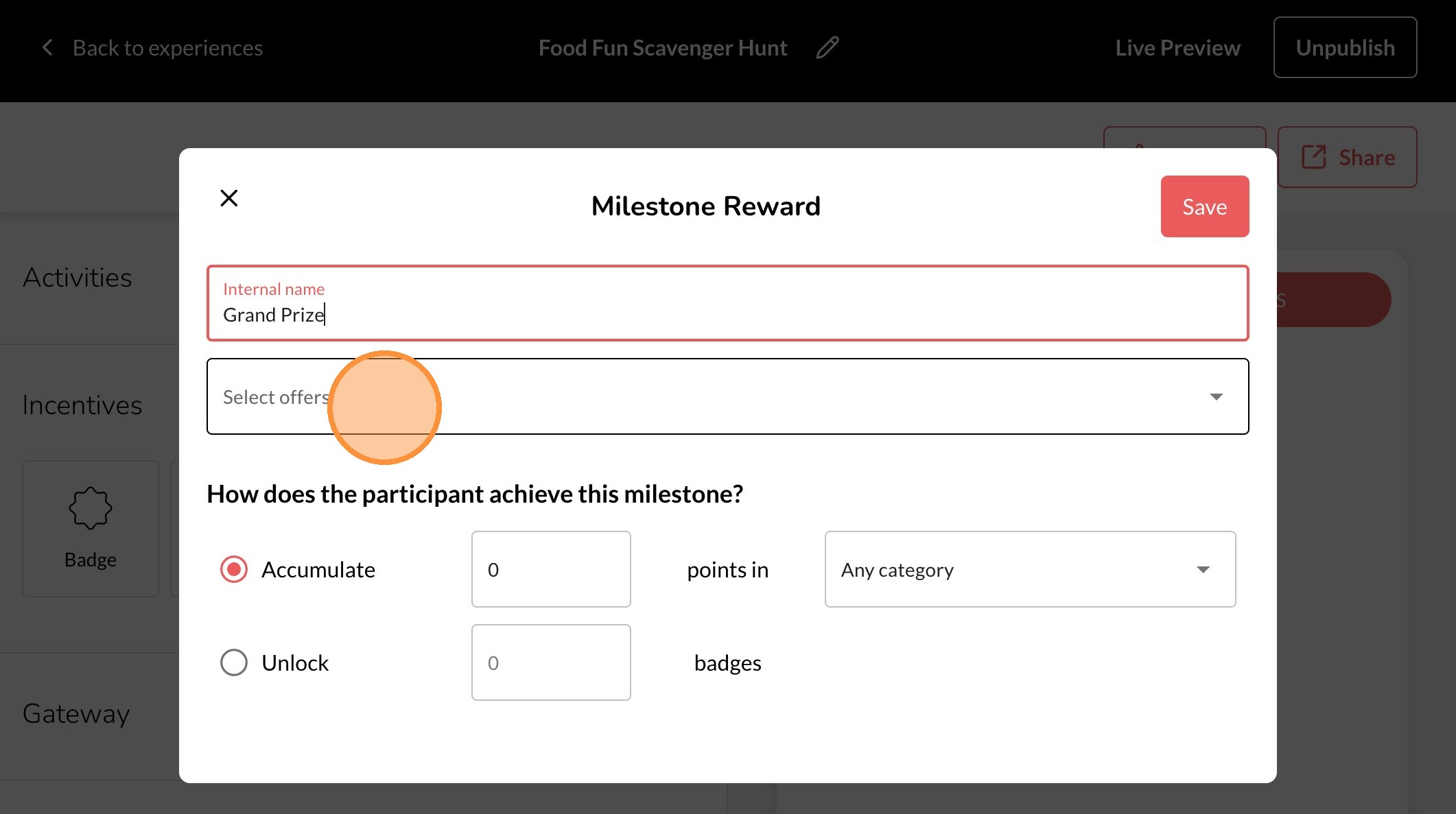The image size is (1456, 814).
Task: Open Live Preview
Action: pyautogui.click(x=1177, y=48)
